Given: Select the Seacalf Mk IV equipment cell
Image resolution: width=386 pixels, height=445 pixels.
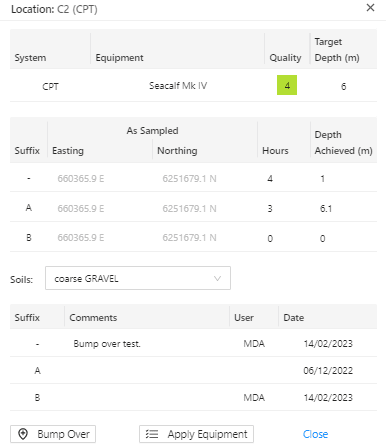Looking at the screenshot, I should click(178, 86).
